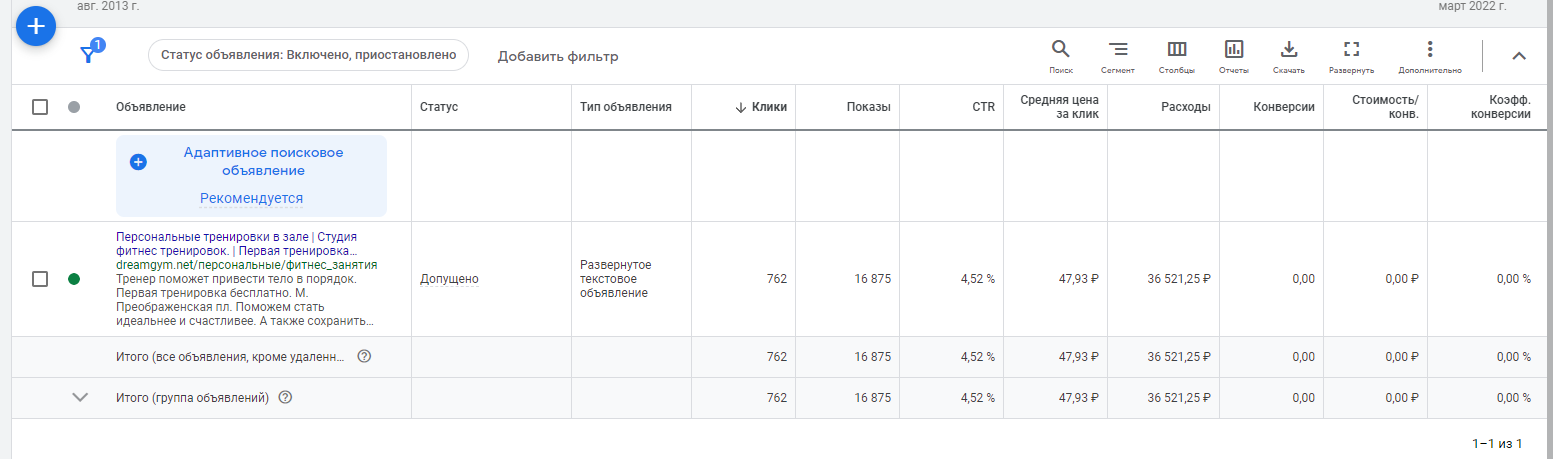Click the Статус объявления filter chip
Screen dimensions: 1553x459
coord(308,56)
